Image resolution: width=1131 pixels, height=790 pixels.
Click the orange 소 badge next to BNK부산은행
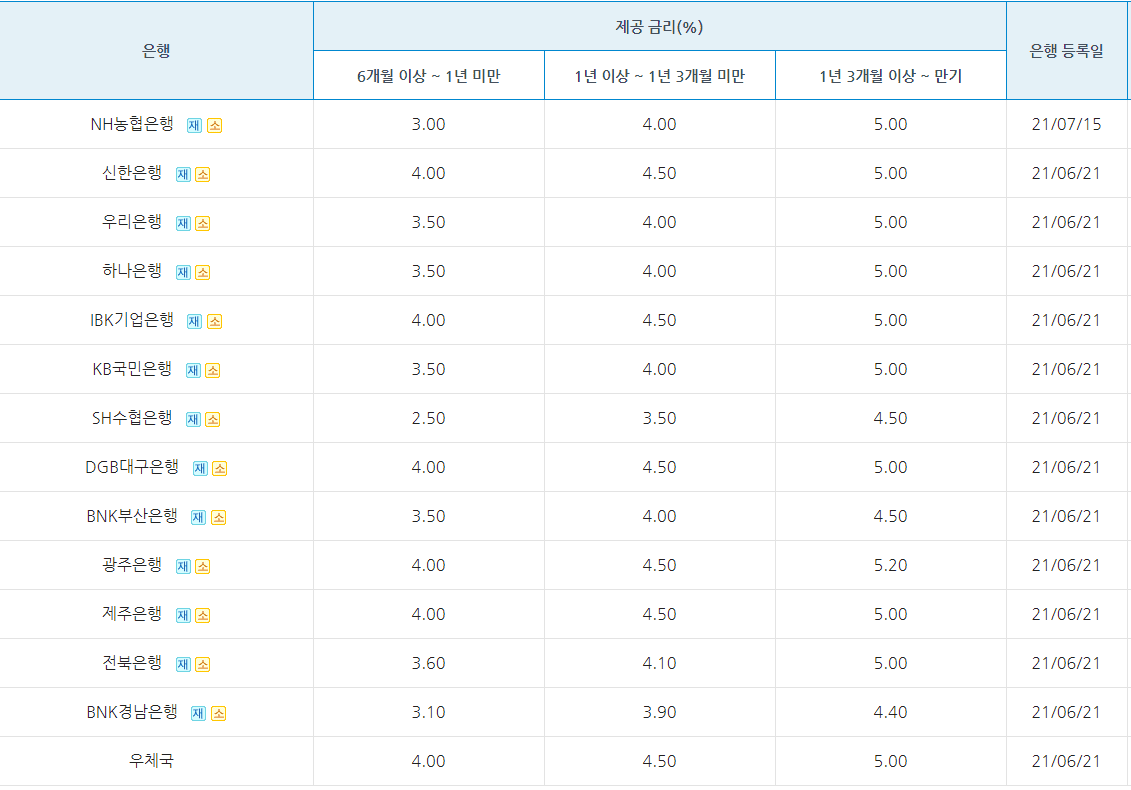point(219,518)
